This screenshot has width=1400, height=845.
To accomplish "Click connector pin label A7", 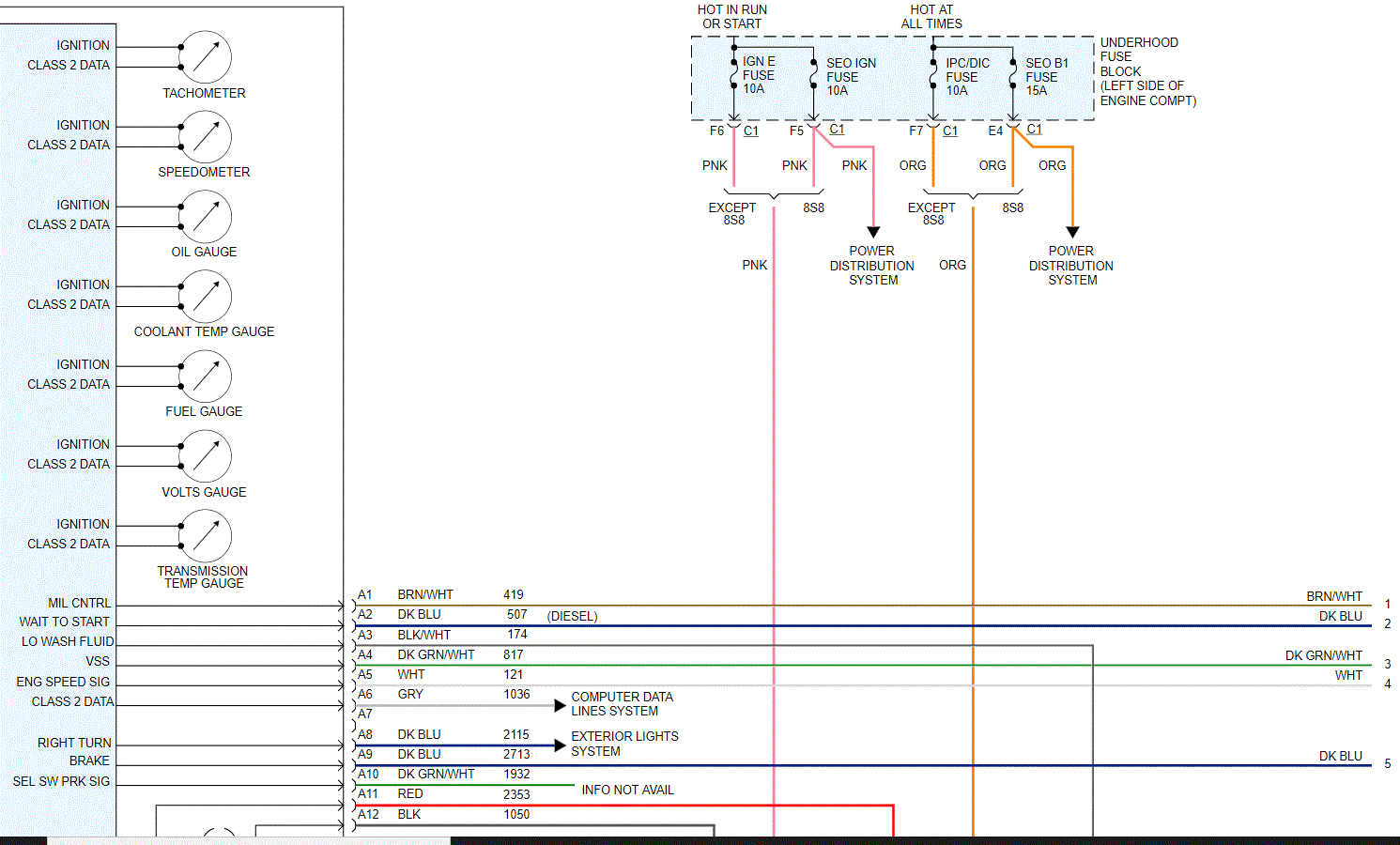I will click(x=365, y=714).
